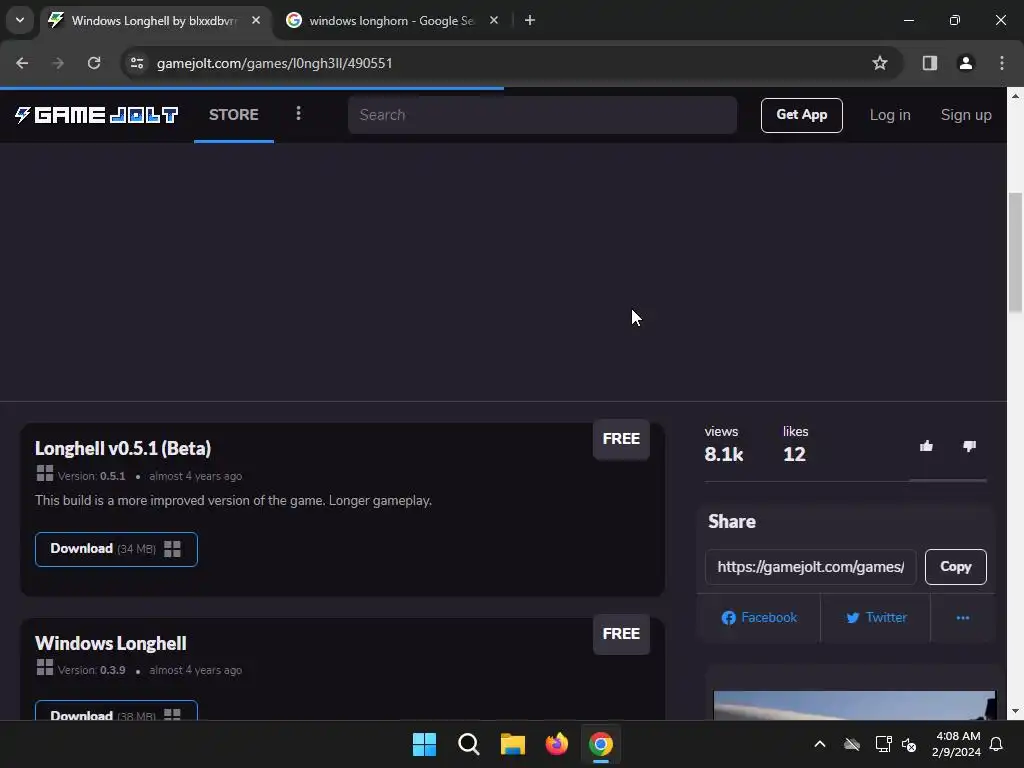Click the game screenshot thumbnail
Viewport: 1024px width, 768px height.
tap(854, 705)
